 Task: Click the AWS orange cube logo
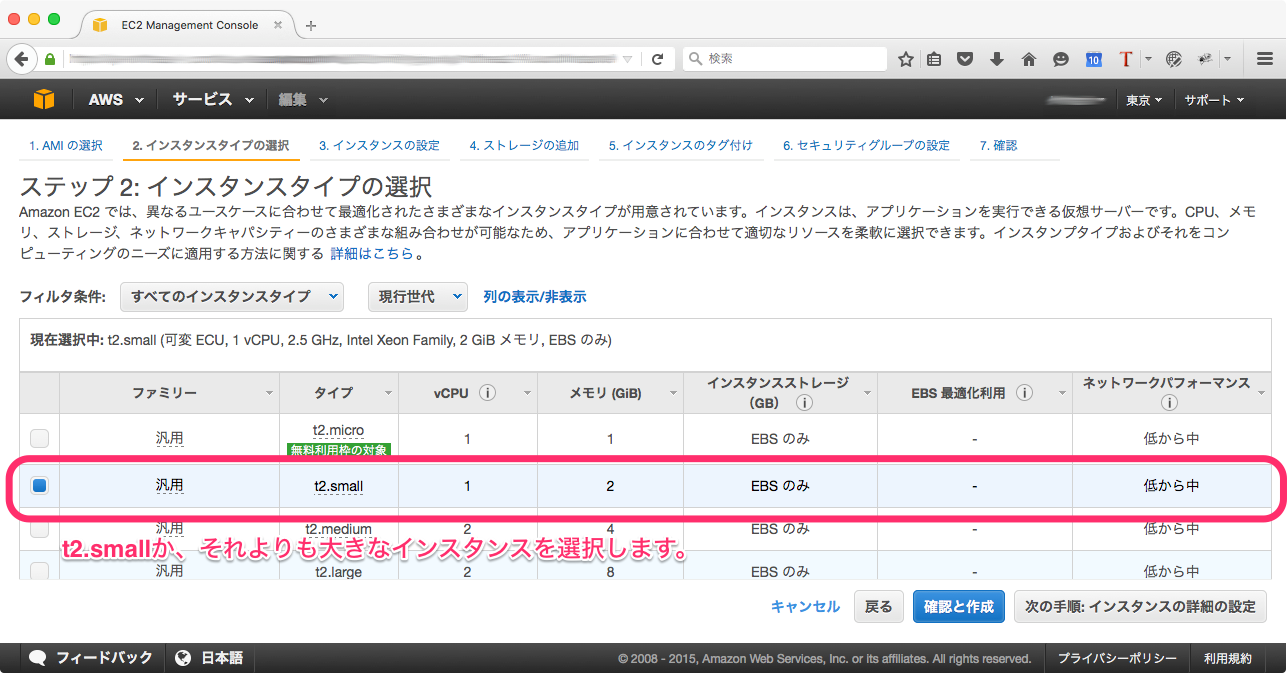tap(43, 99)
